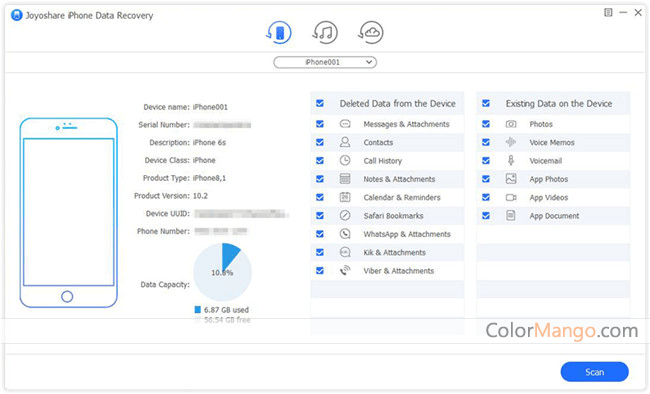
Task: Uncheck Messages & Attachments checkbox
Action: 320,124
